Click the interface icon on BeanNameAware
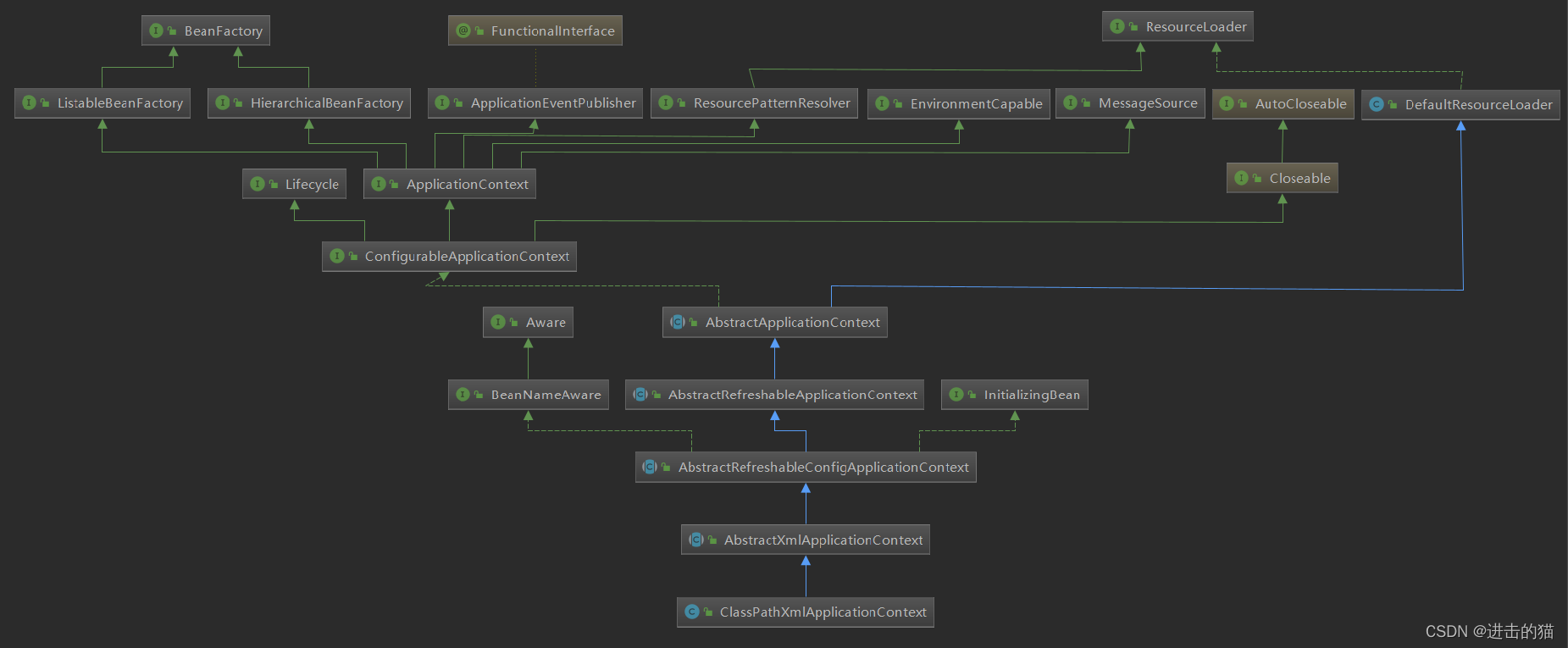The width and height of the screenshot is (1568, 648). [463, 395]
